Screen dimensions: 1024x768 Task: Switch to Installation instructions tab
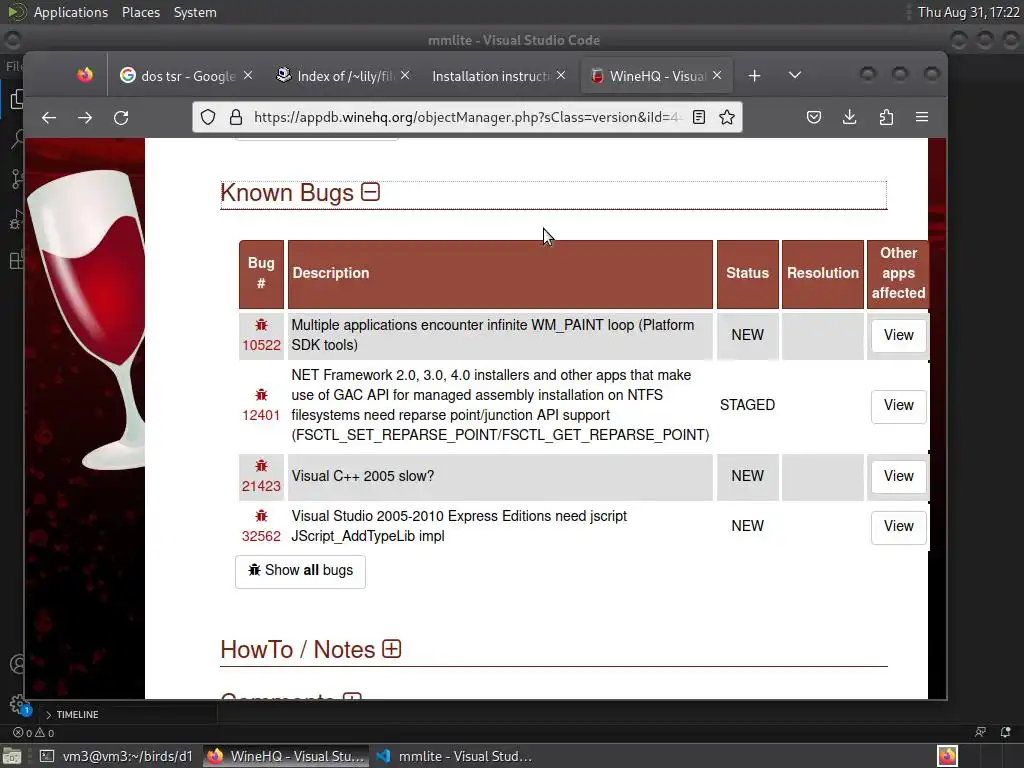pyautogui.click(x=491, y=76)
